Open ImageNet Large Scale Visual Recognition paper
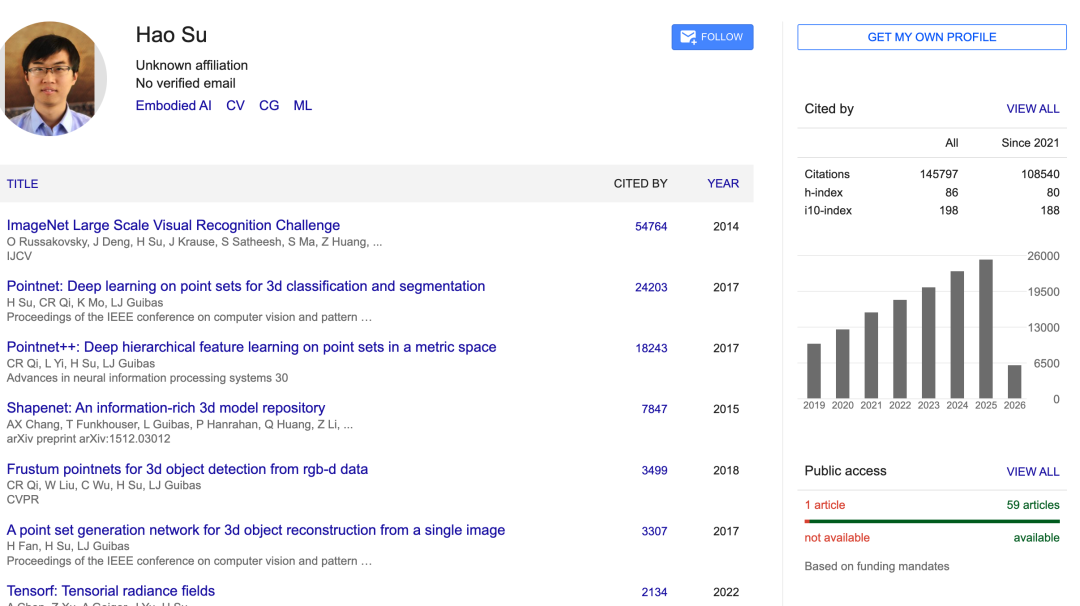Image resolution: width=1080 pixels, height=606 pixels. (x=173, y=226)
